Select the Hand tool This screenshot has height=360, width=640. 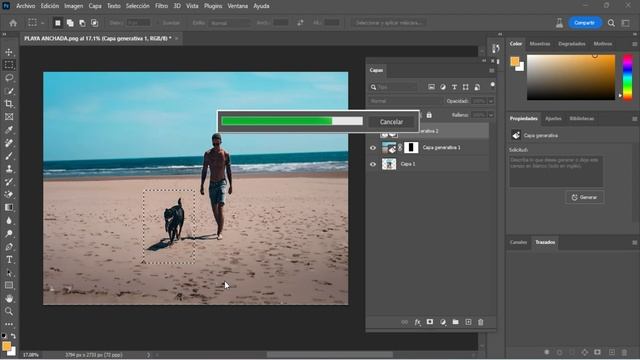[9, 298]
